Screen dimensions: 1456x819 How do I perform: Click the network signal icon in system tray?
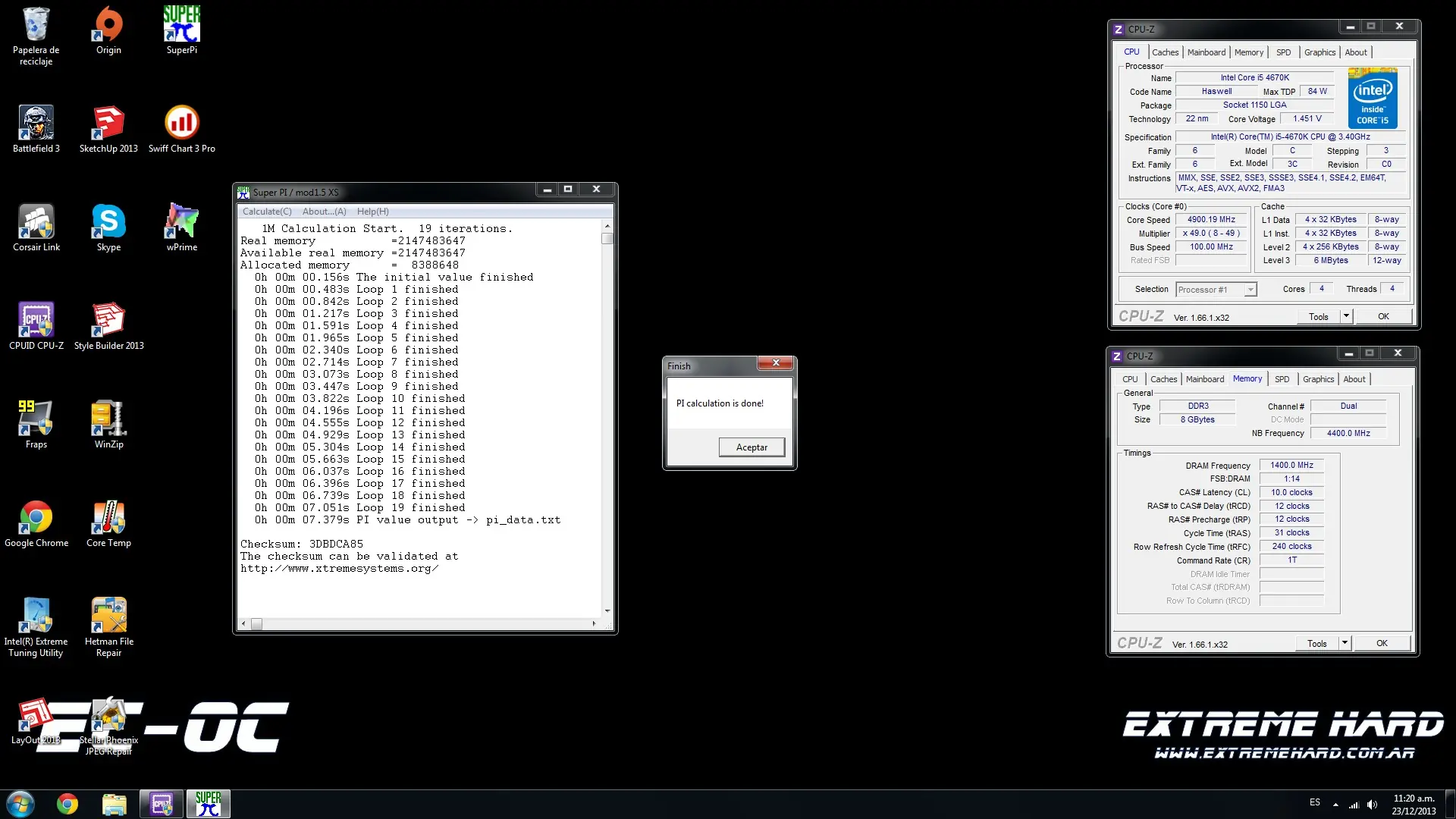pos(1354,805)
